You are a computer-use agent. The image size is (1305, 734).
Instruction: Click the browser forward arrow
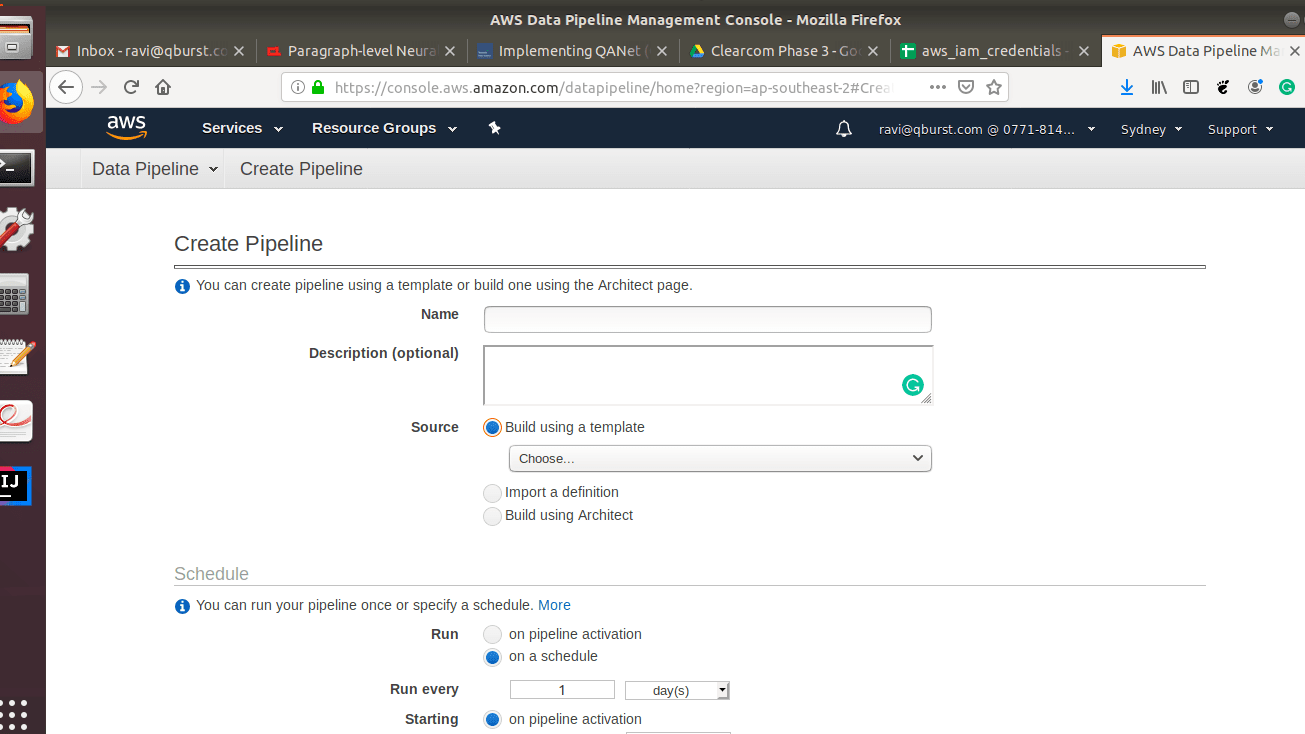pos(99,87)
